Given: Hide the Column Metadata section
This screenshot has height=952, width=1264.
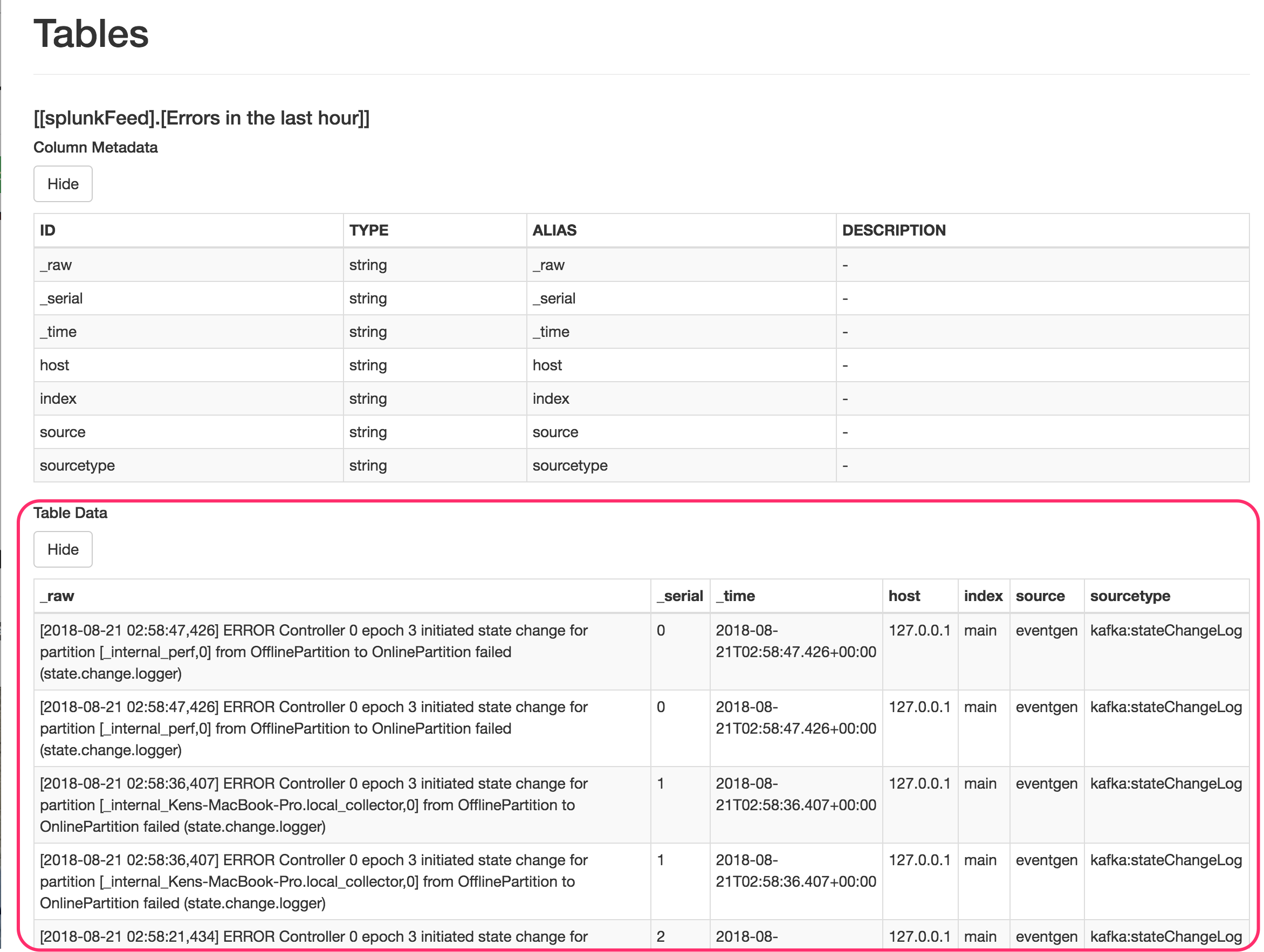Looking at the screenshot, I should 63,184.
